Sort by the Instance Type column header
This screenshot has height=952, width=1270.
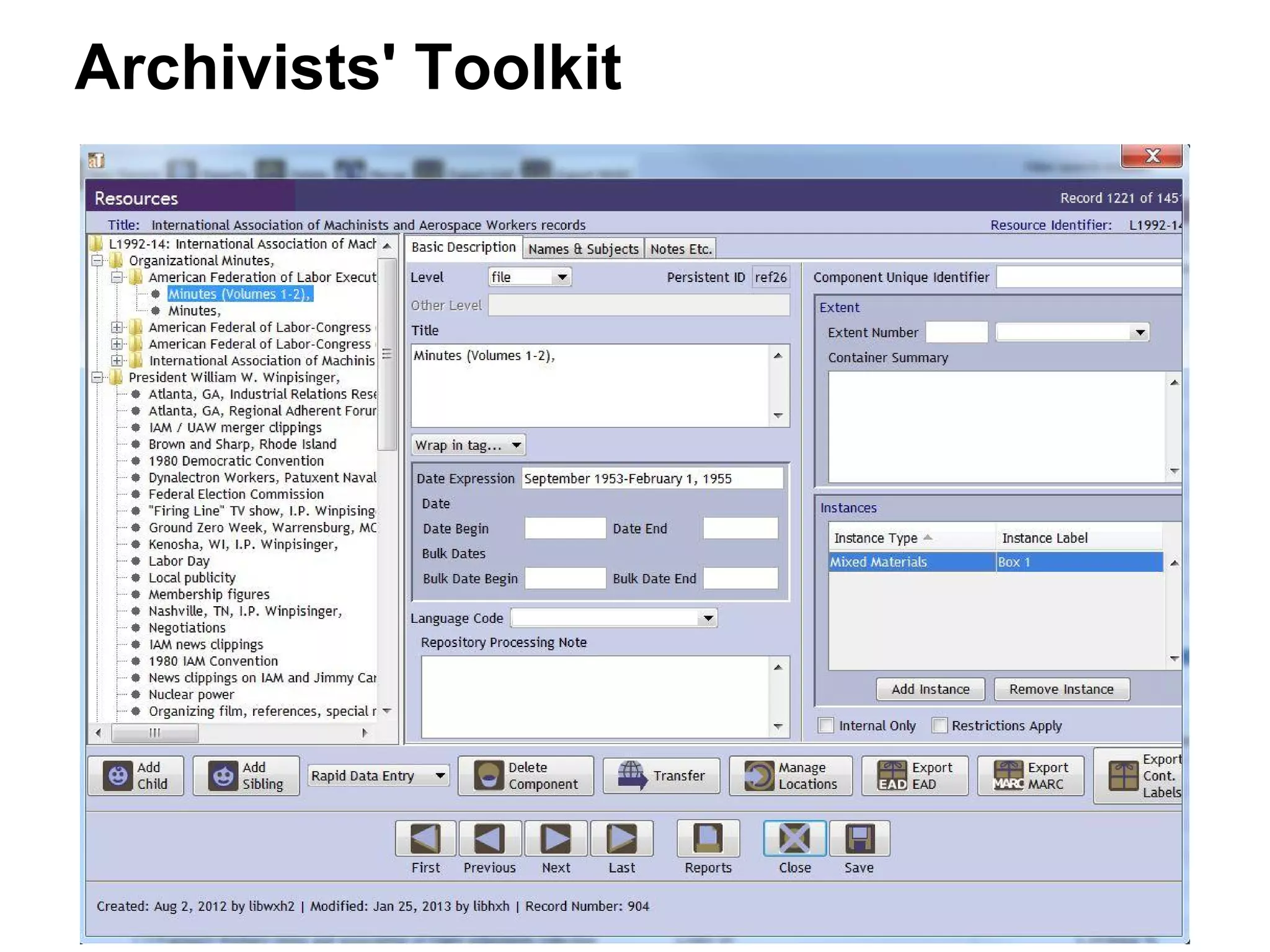[912, 538]
